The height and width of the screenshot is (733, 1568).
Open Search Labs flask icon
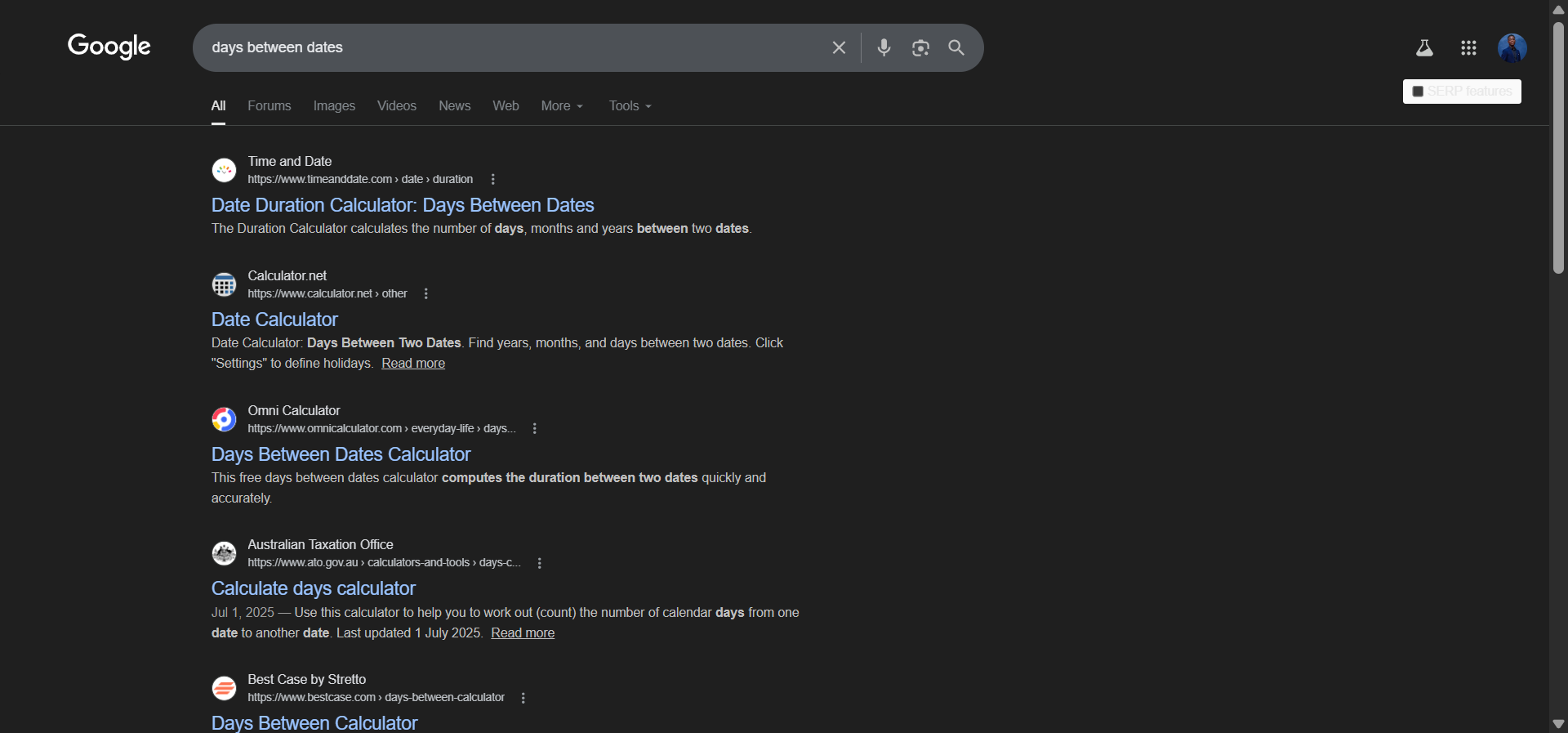click(x=1424, y=48)
